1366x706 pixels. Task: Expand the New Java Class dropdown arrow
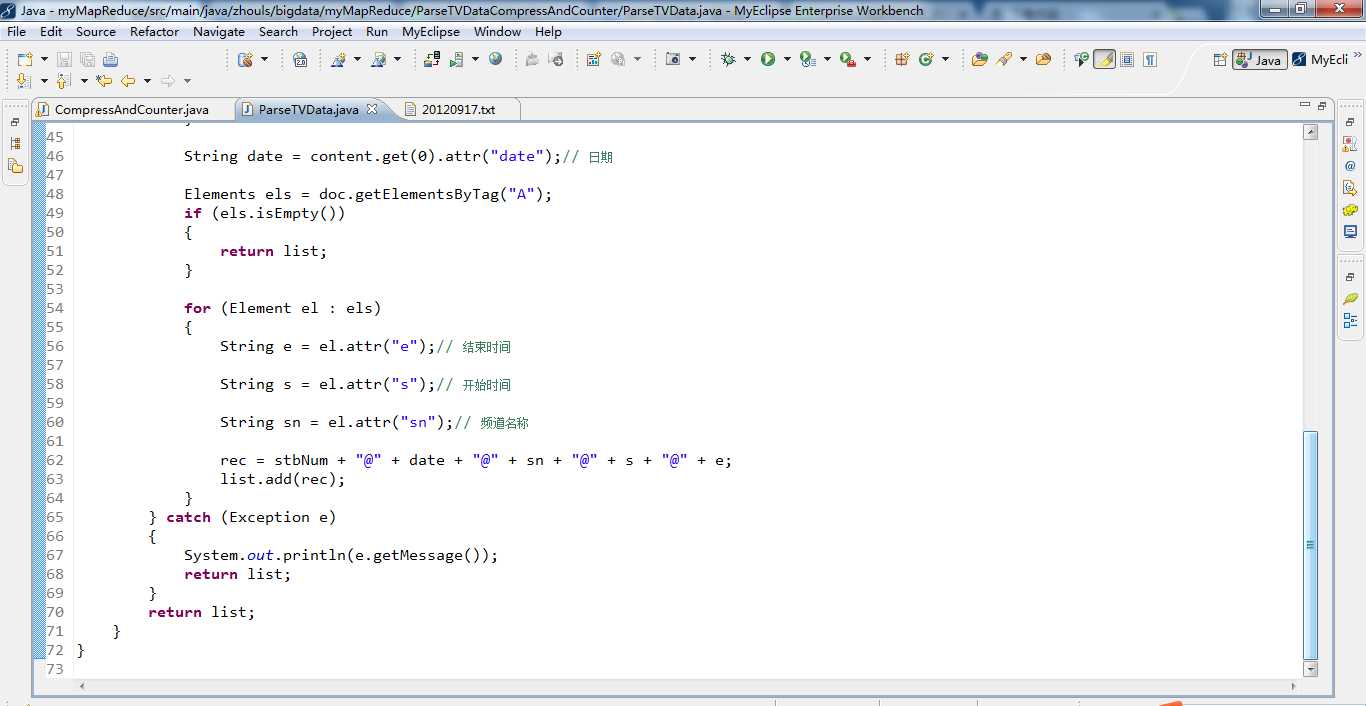click(x=945, y=60)
